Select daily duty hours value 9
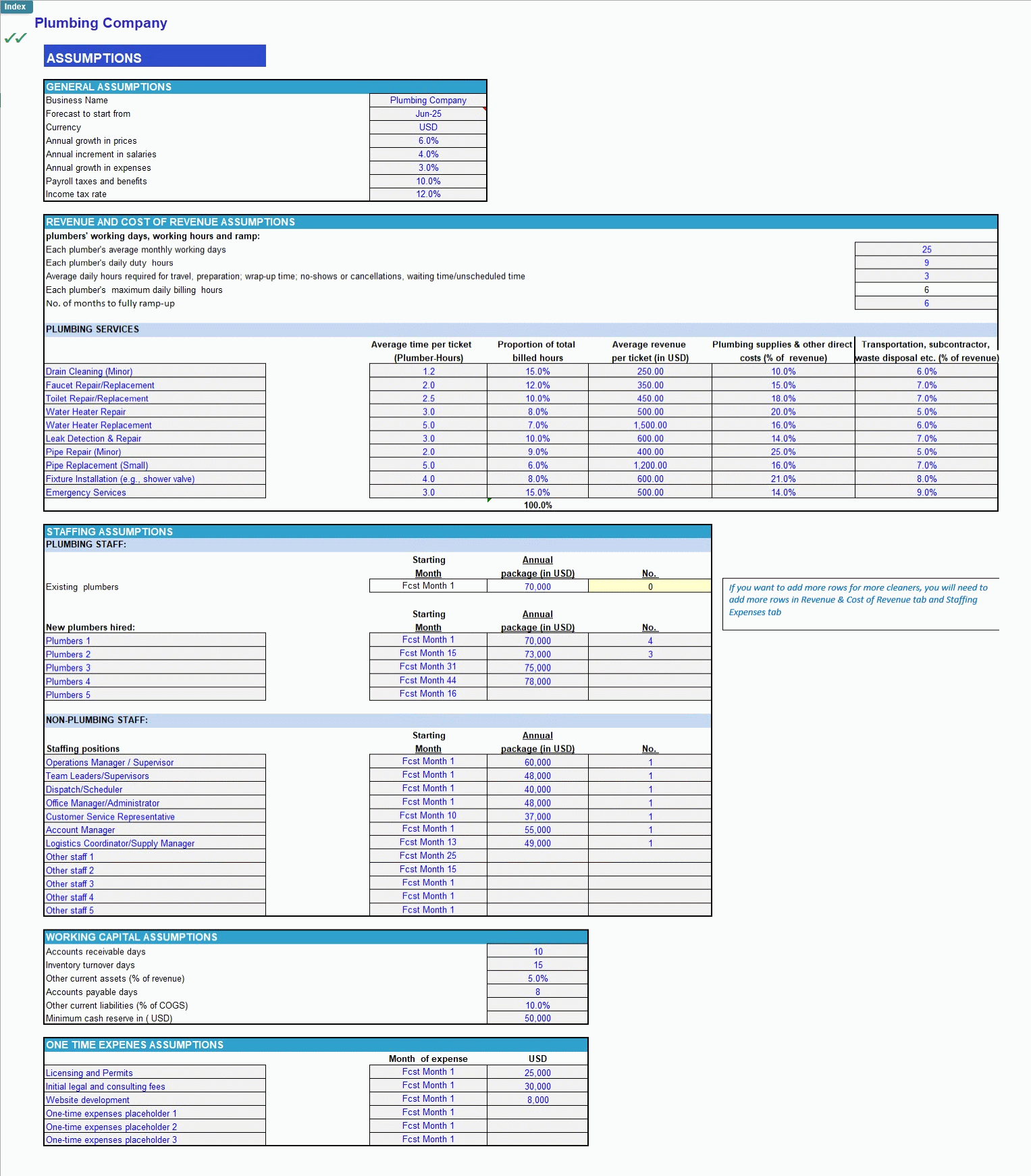The height and width of the screenshot is (1176, 1031). pos(926,263)
